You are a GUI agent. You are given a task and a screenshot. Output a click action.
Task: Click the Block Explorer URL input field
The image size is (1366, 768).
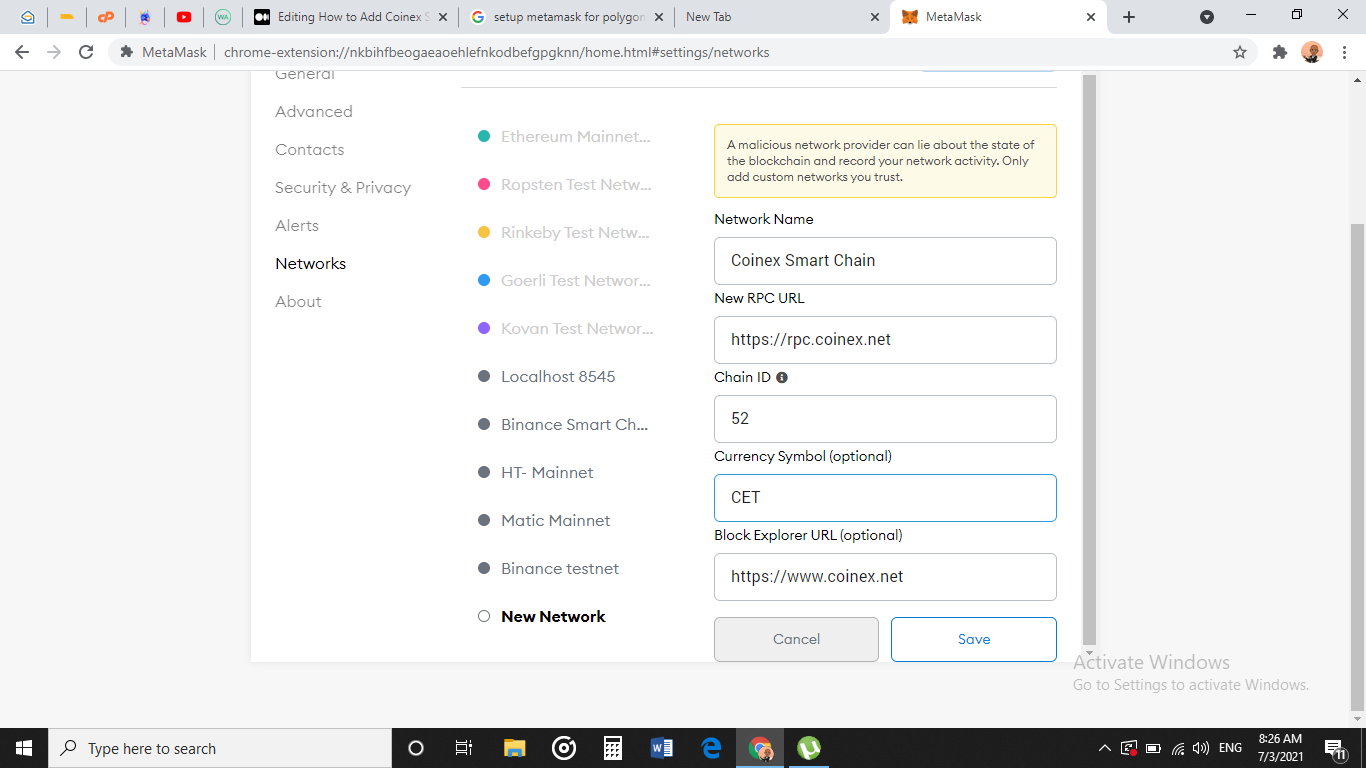tap(885, 577)
